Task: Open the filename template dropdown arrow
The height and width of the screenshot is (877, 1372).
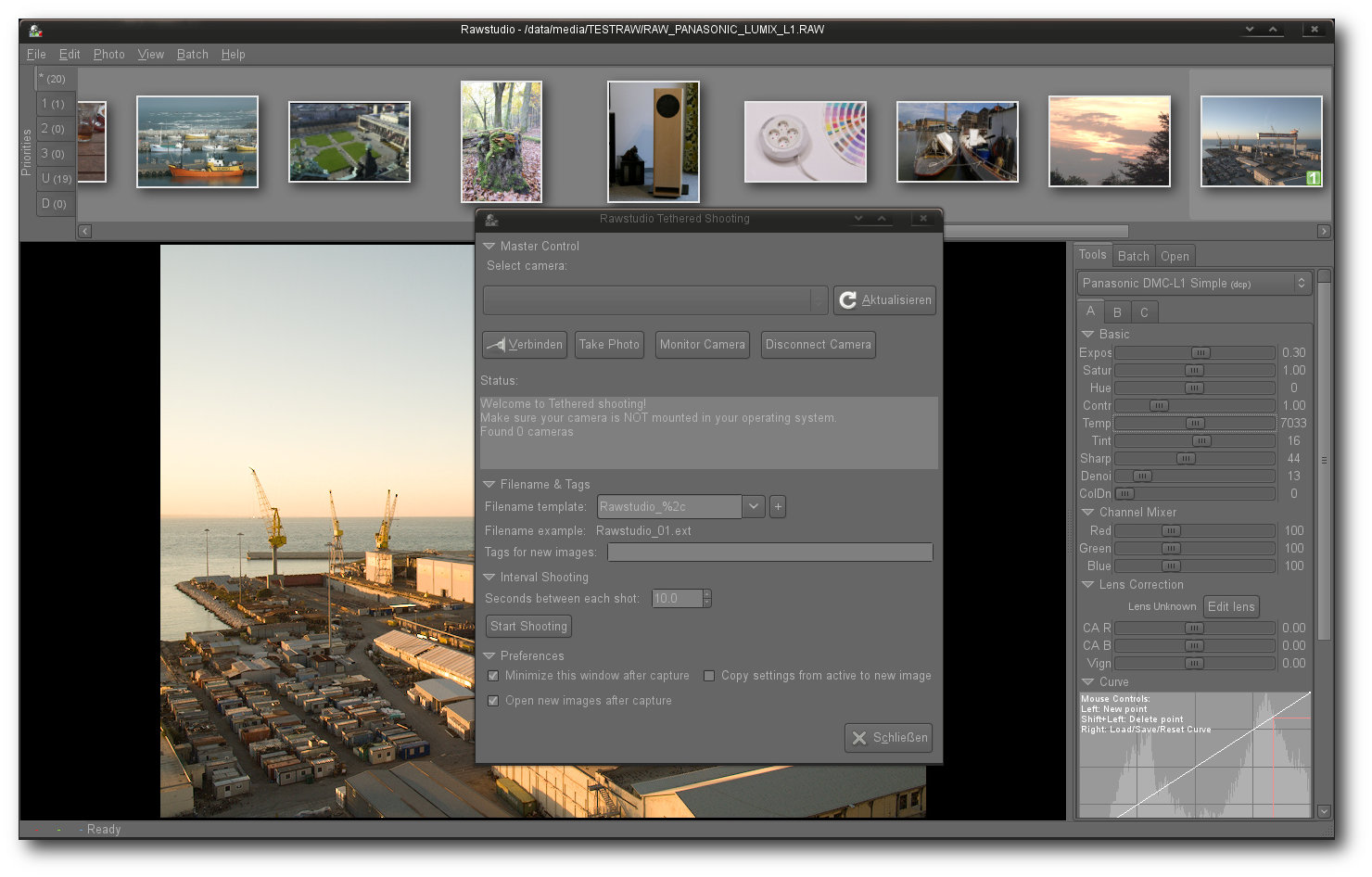Action: [754, 506]
